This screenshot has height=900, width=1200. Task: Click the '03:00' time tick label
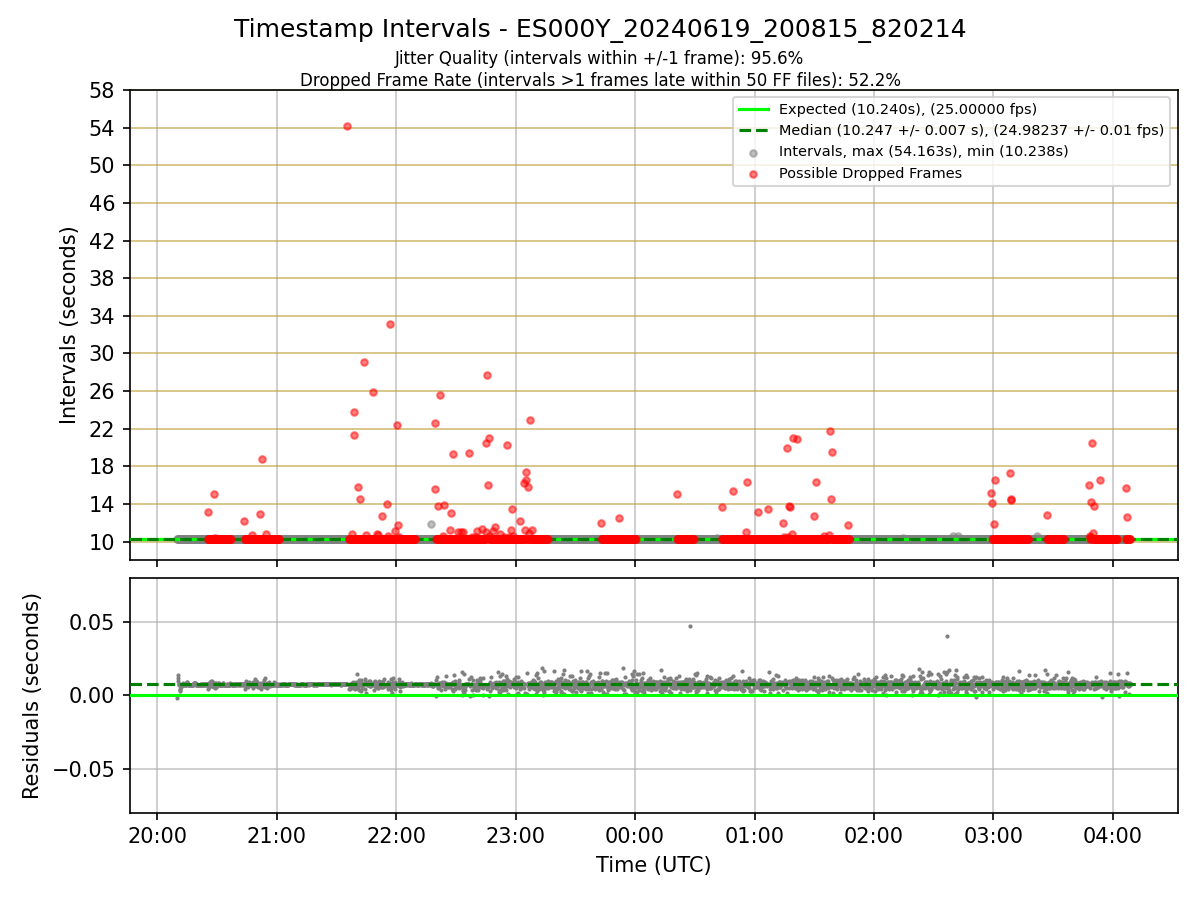(994, 834)
